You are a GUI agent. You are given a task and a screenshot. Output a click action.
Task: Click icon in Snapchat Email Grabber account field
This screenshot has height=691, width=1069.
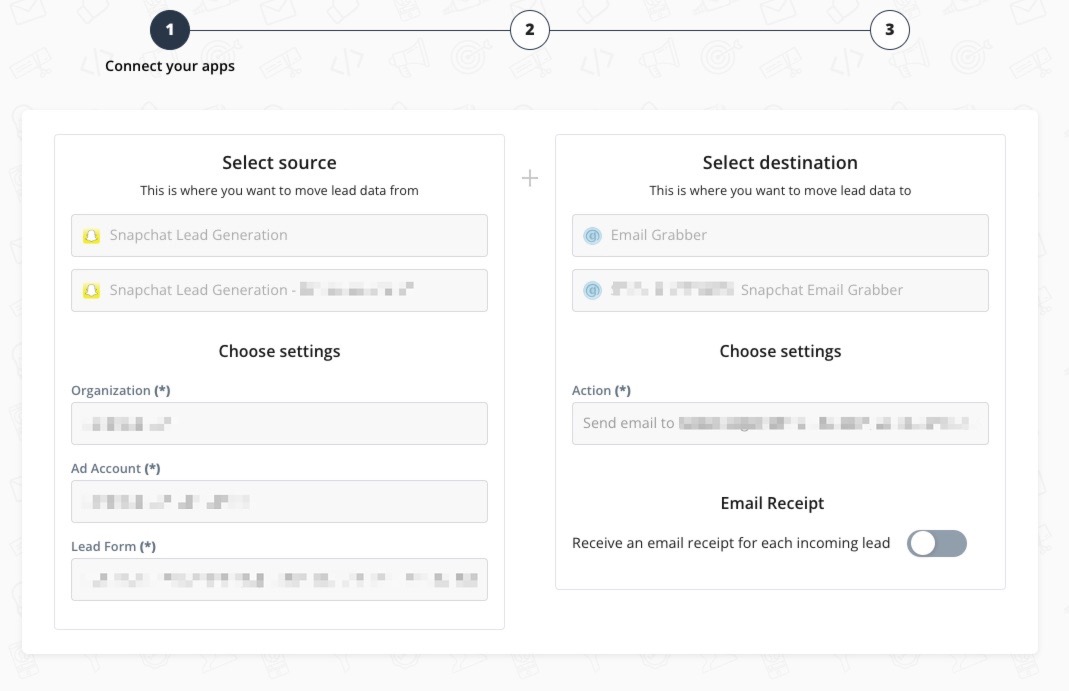592,291
